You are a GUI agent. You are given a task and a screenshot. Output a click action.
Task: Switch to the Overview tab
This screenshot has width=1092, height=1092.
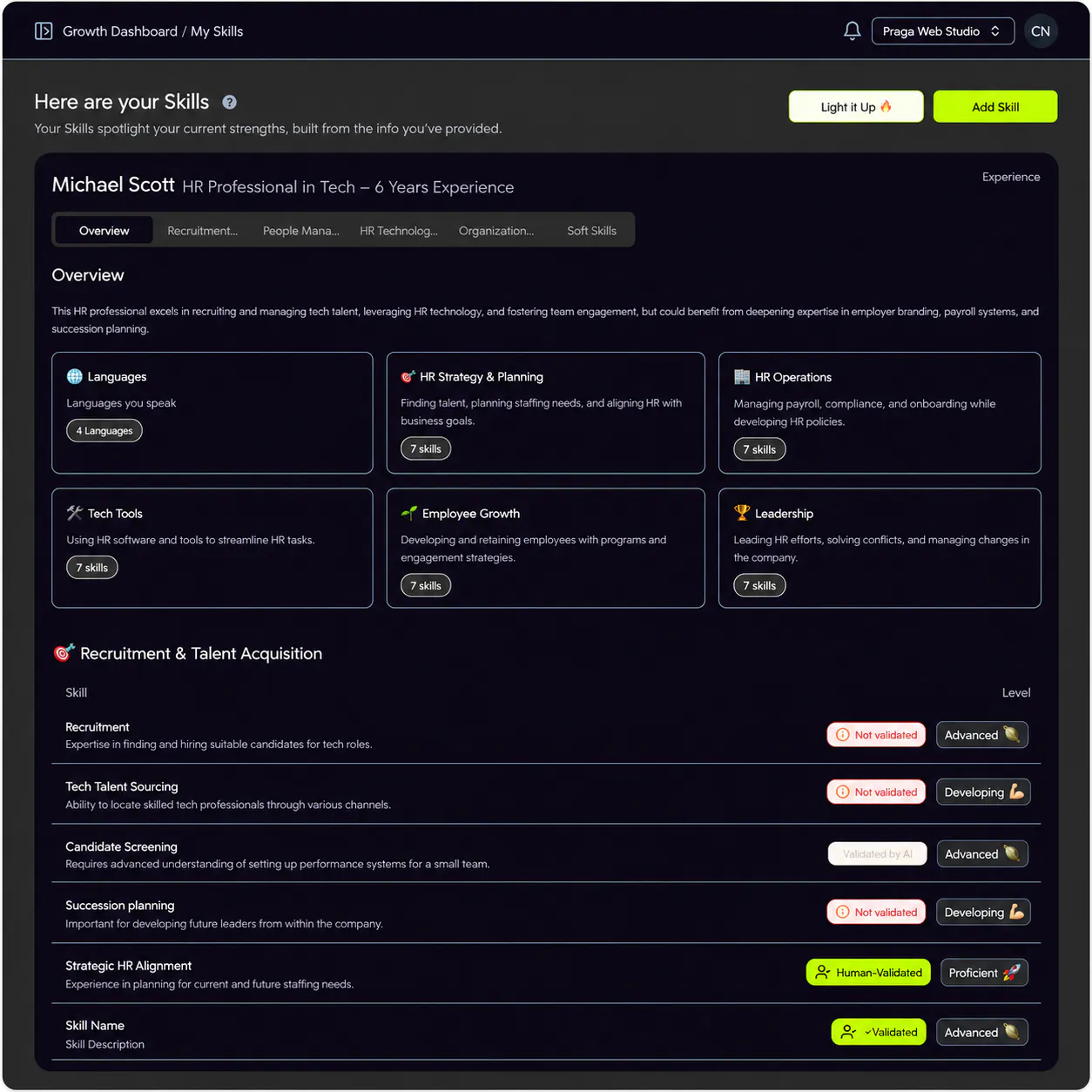104,230
